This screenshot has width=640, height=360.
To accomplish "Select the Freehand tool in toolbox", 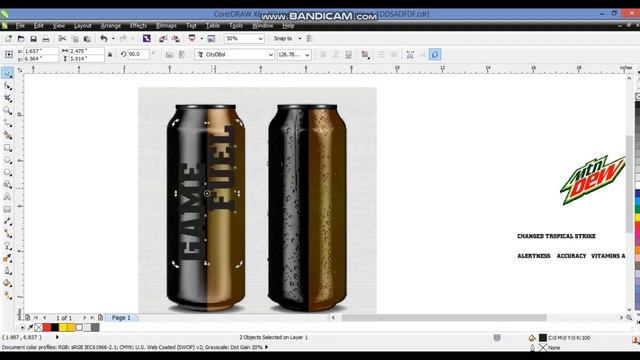I will pyautogui.click(x=7, y=123).
